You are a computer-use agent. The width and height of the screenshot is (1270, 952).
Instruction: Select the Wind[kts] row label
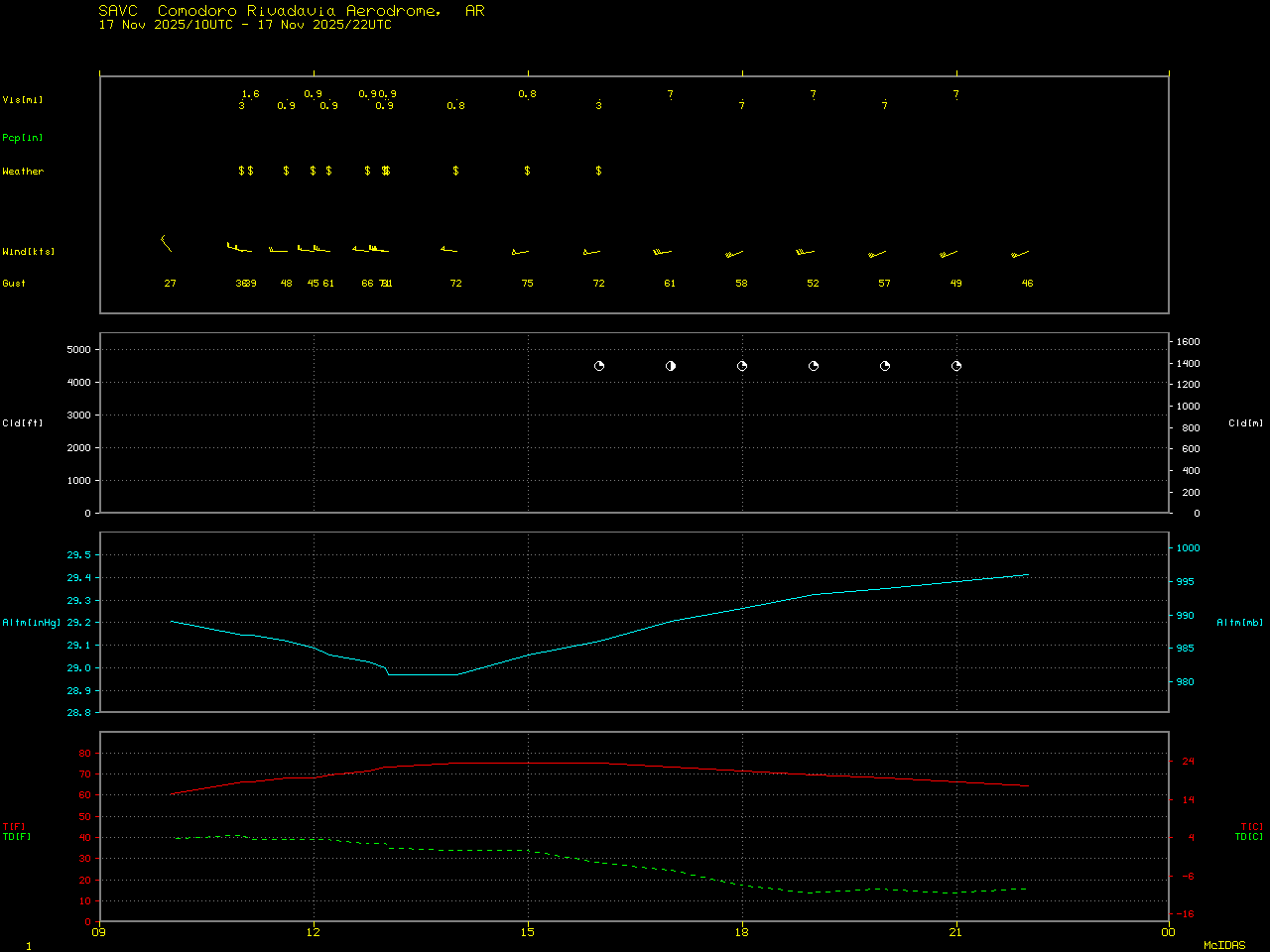29,252
